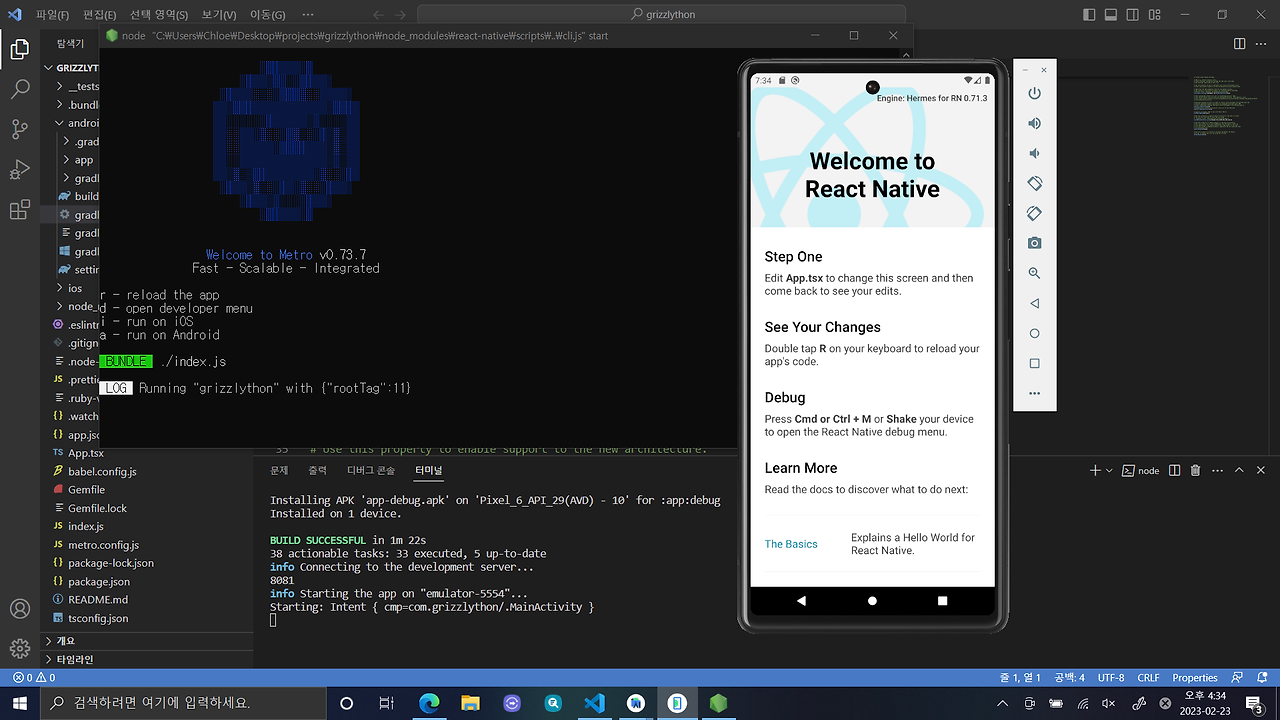The height and width of the screenshot is (720, 1280).
Task: Switch to the 디버그 콘솔 tab
Action: (371, 470)
